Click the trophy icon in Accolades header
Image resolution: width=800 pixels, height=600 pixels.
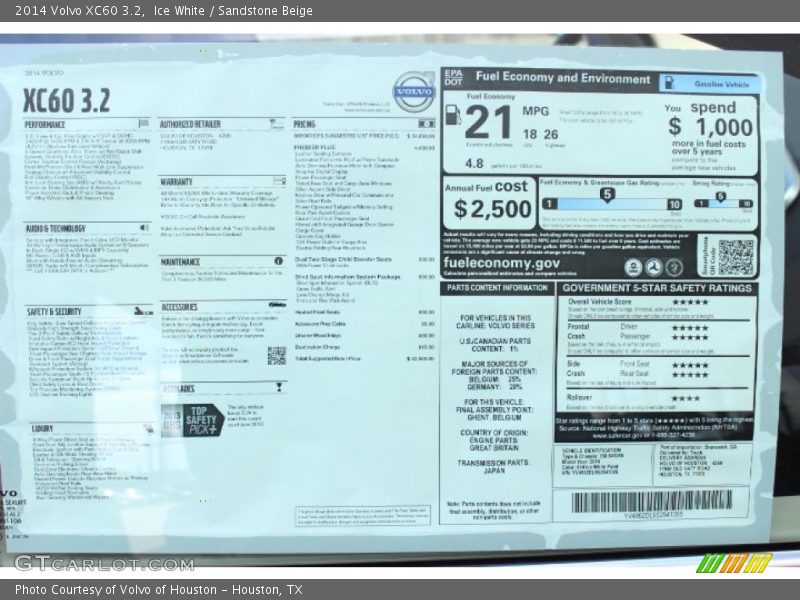[279, 387]
